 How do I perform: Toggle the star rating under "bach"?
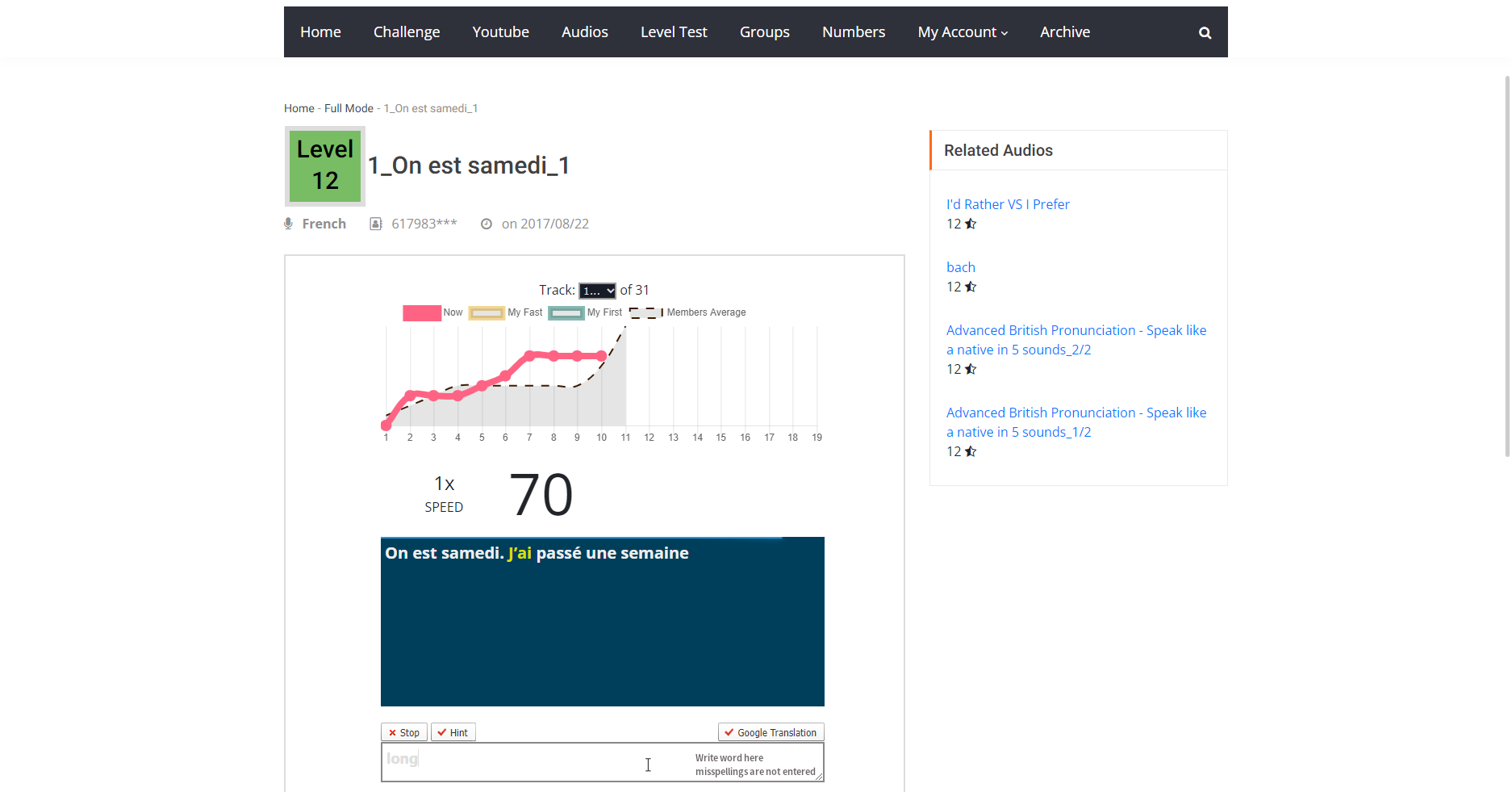point(972,287)
